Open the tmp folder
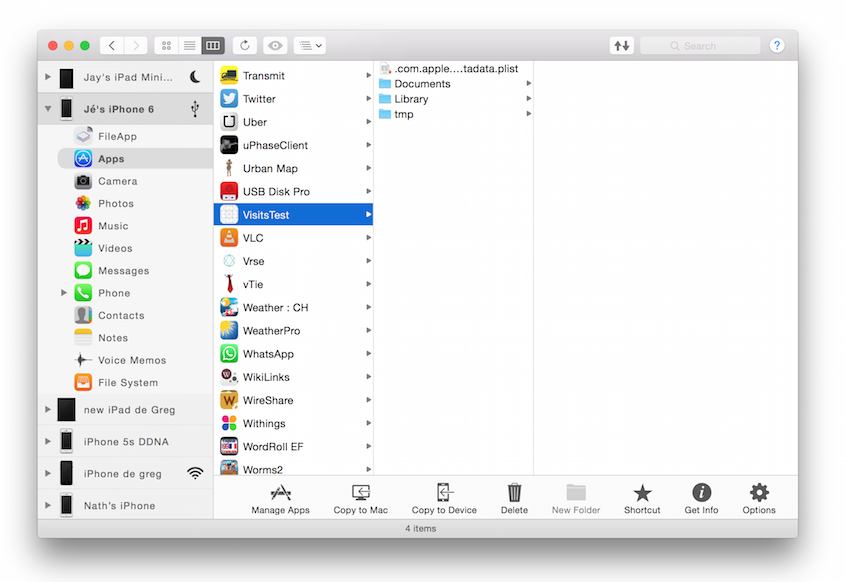Screen dimensions: 846x582 454,114
